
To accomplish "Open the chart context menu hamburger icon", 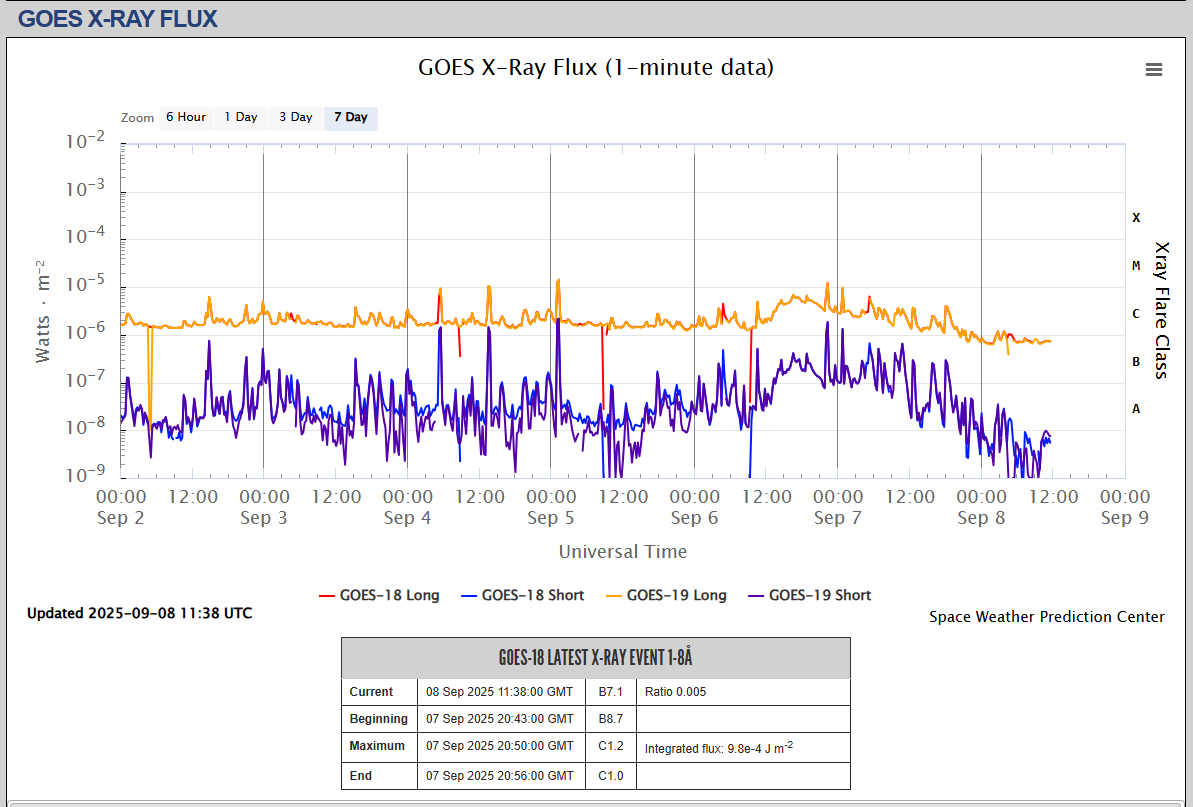I will pyautogui.click(x=1153, y=69).
